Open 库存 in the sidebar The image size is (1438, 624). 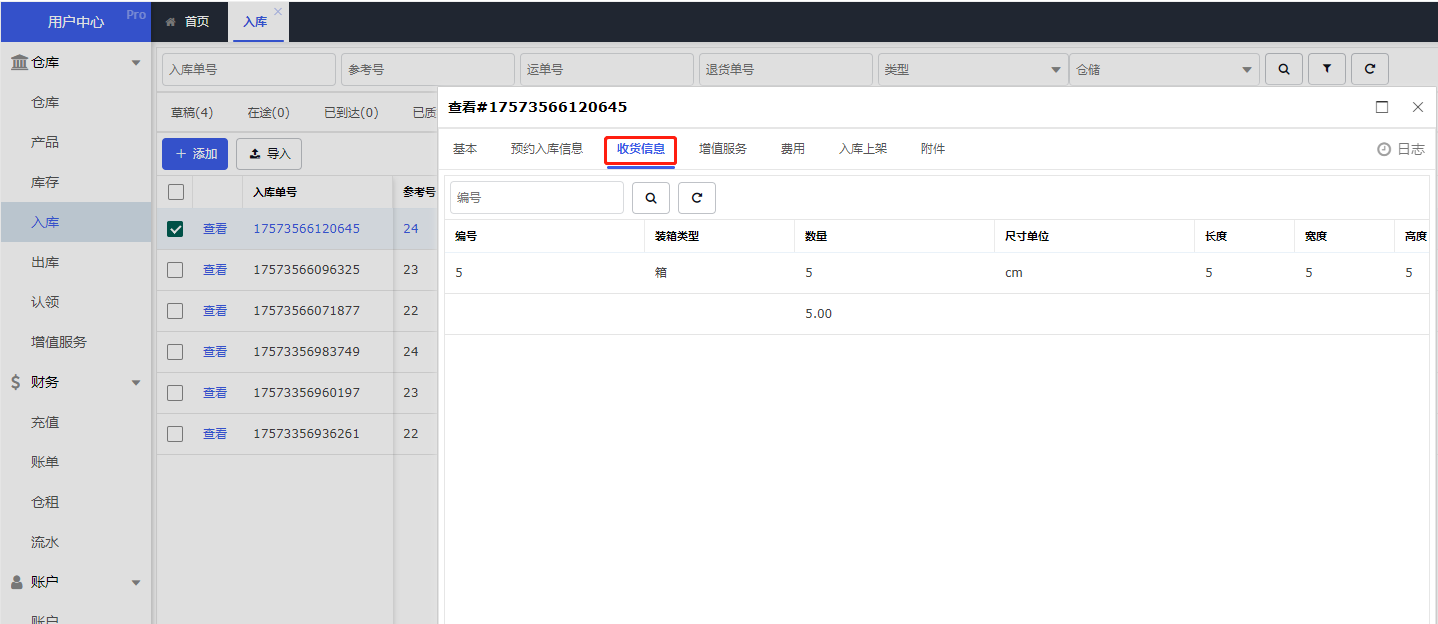coord(75,182)
